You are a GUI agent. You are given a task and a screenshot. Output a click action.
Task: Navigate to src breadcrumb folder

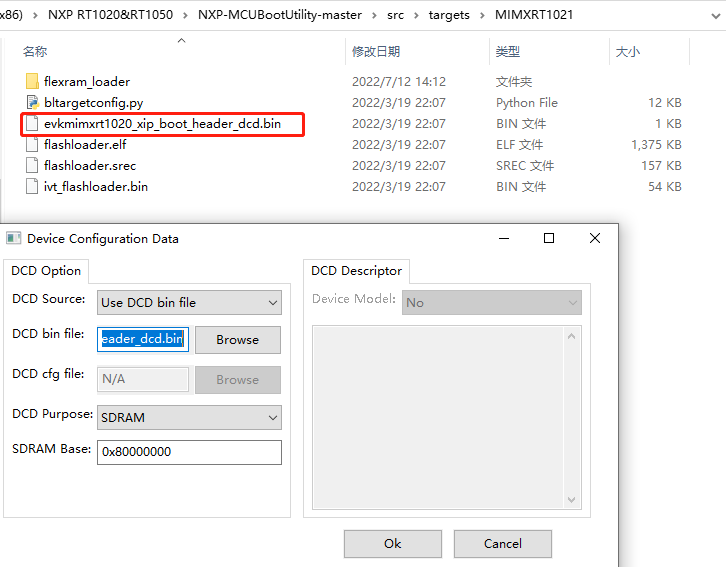(x=395, y=15)
